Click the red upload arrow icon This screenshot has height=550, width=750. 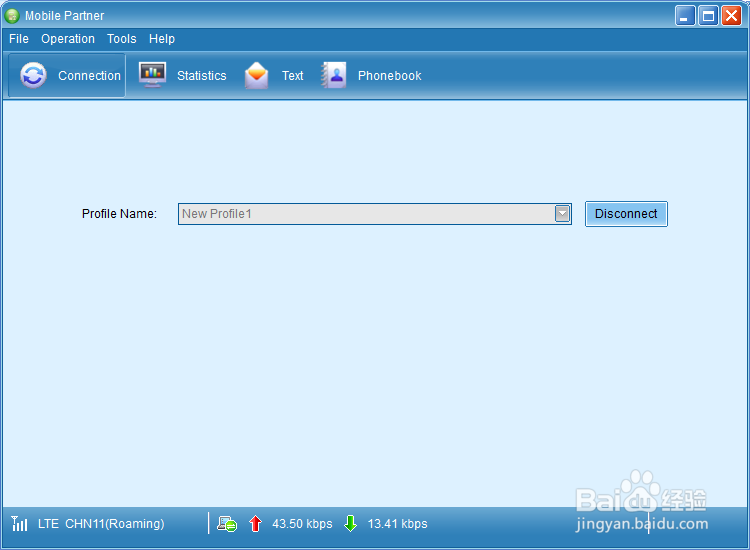pos(255,524)
